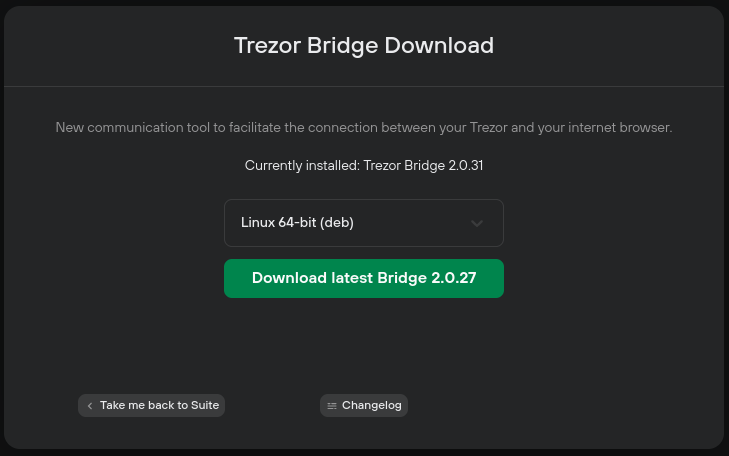Image resolution: width=729 pixels, height=456 pixels.
Task: Click the word 'Download' on the green button
Action: click(289, 278)
